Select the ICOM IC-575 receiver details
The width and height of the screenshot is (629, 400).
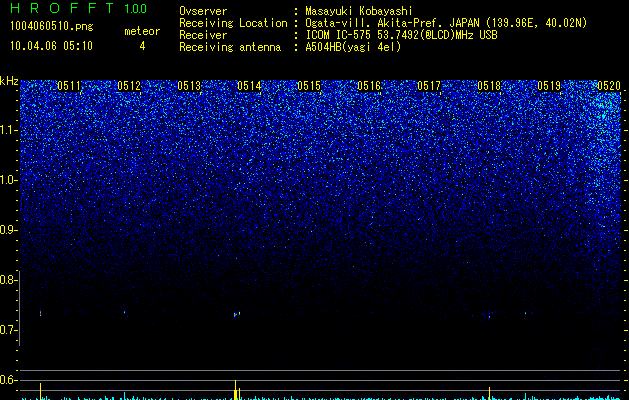point(401,35)
